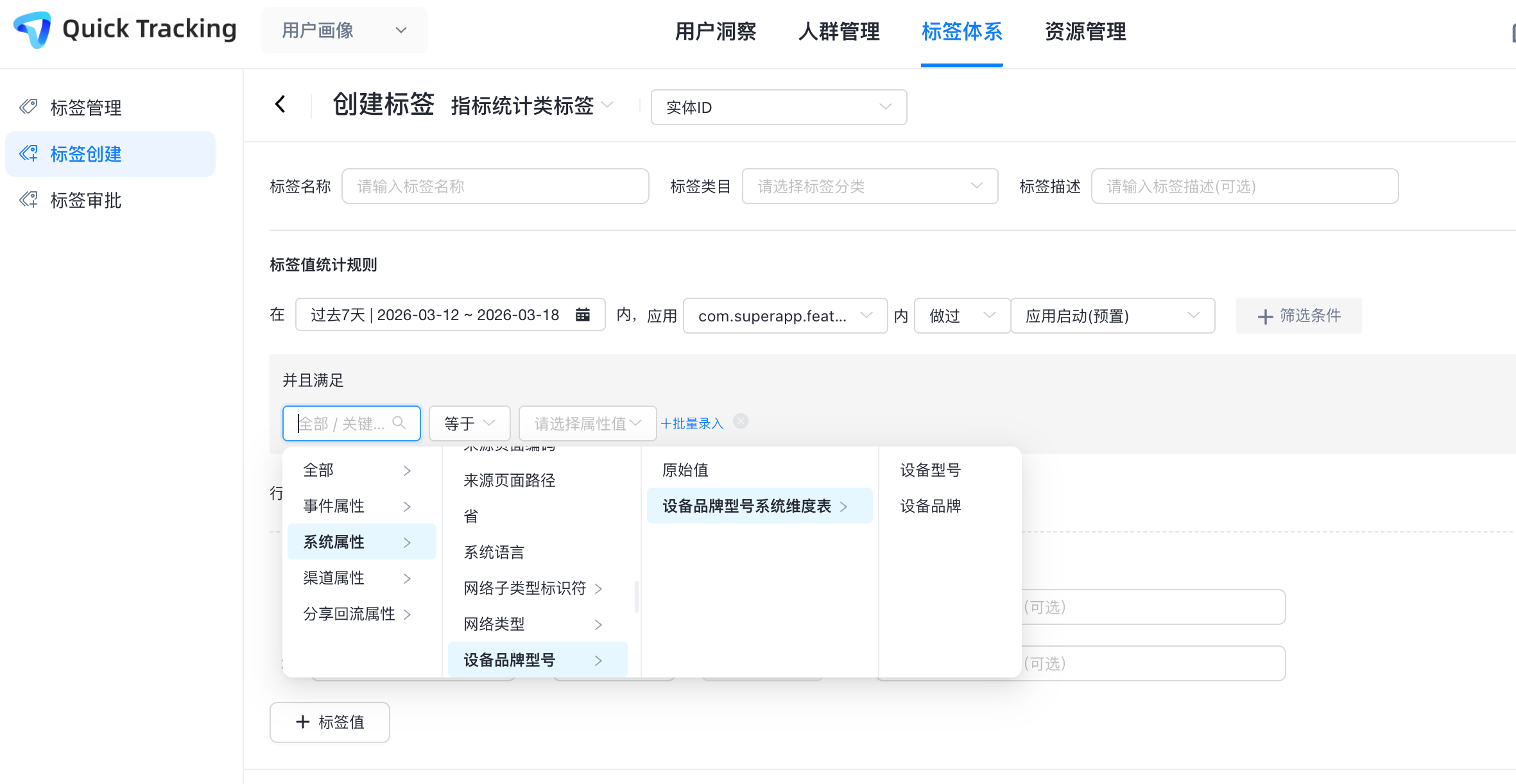Expand the 应用启动(预置) event dropdown

point(1112,316)
